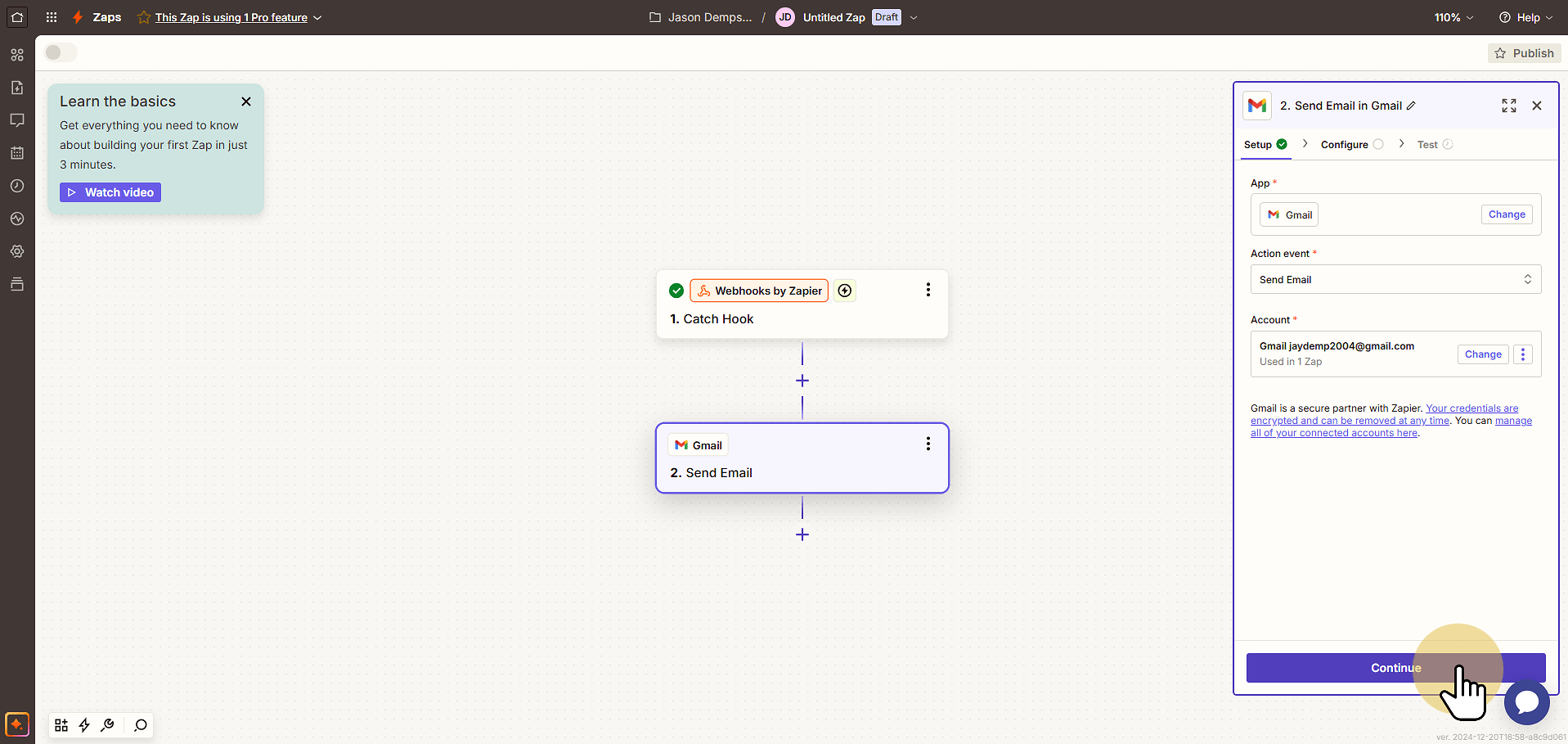Expand the Untitled Zap title chevron
The height and width of the screenshot is (744, 1568).
[914, 17]
